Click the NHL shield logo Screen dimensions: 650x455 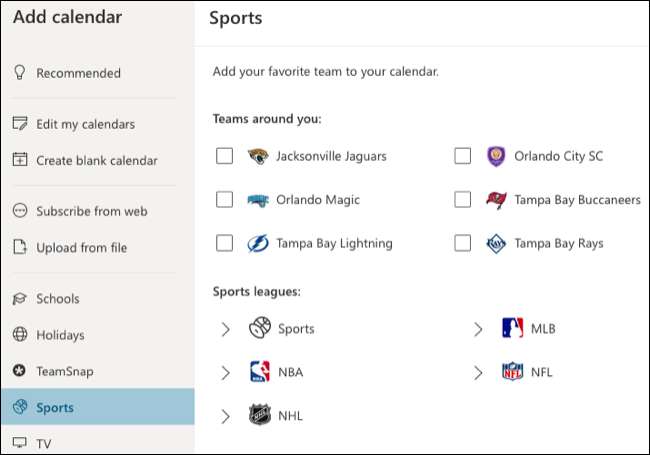tap(259, 416)
